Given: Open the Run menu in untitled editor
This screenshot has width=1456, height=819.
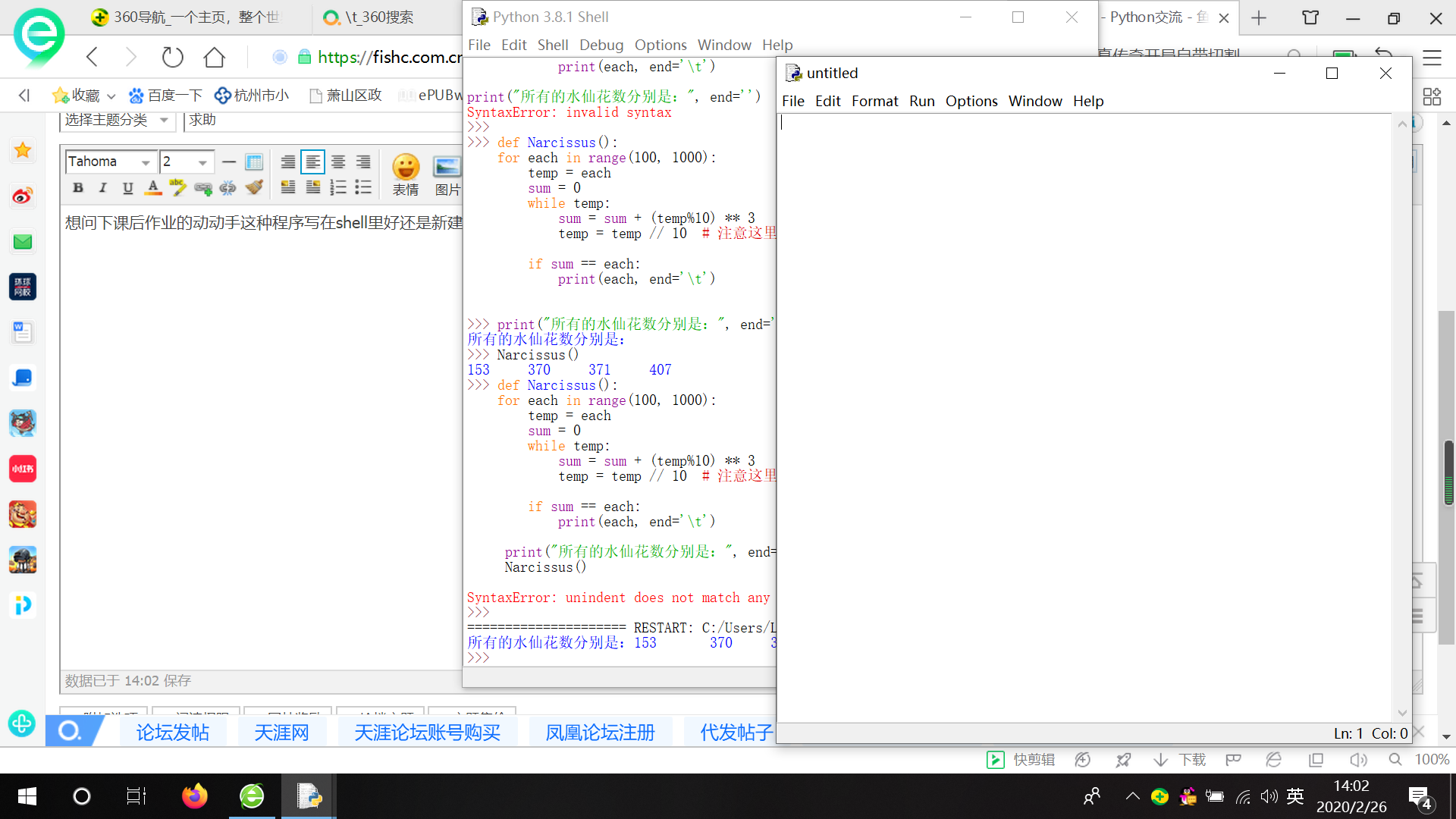Looking at the screenshot, I should (x=921, y=101).
